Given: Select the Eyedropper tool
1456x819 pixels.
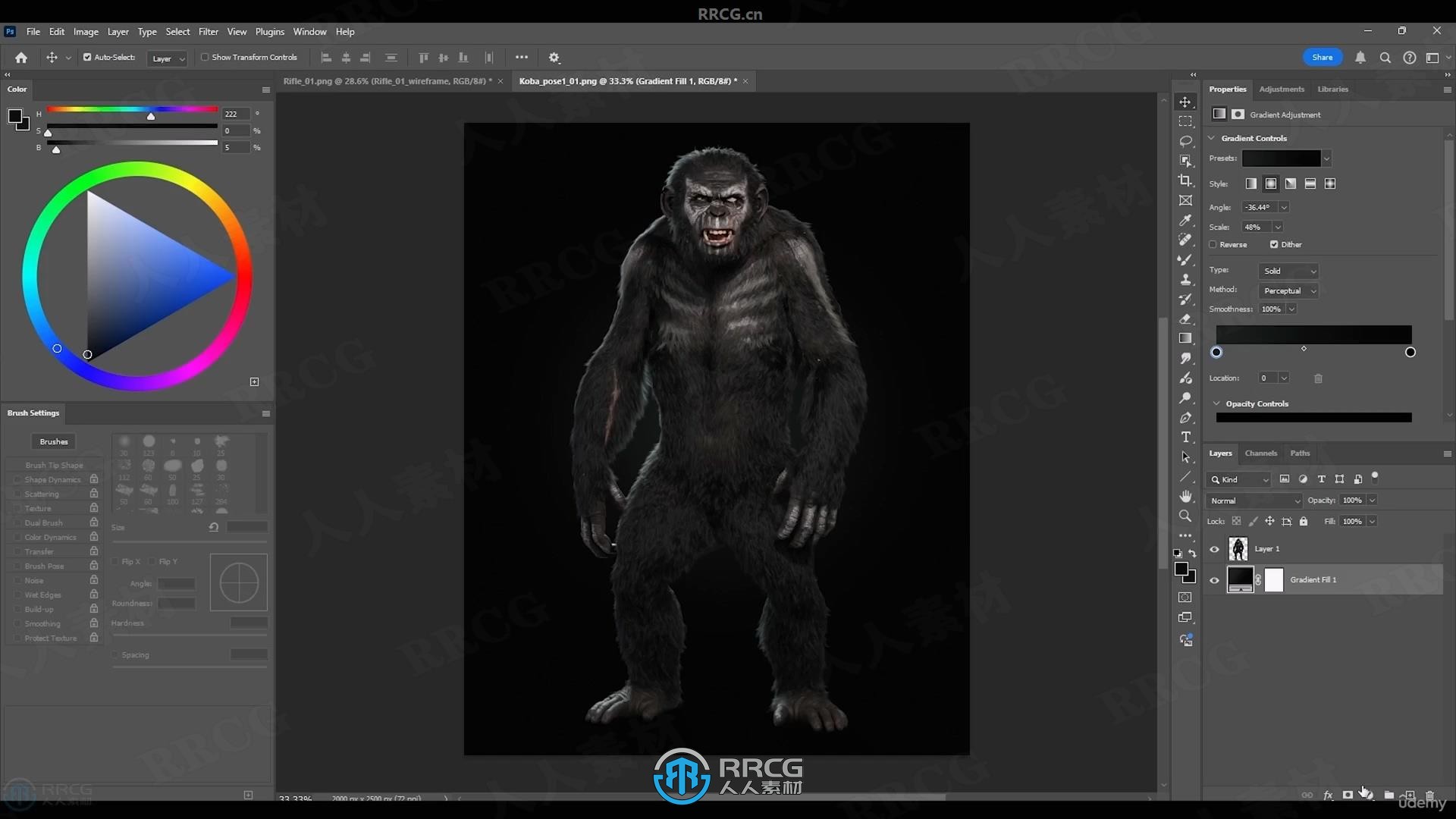Looking at the screenshot, I should click(1185, 220).
